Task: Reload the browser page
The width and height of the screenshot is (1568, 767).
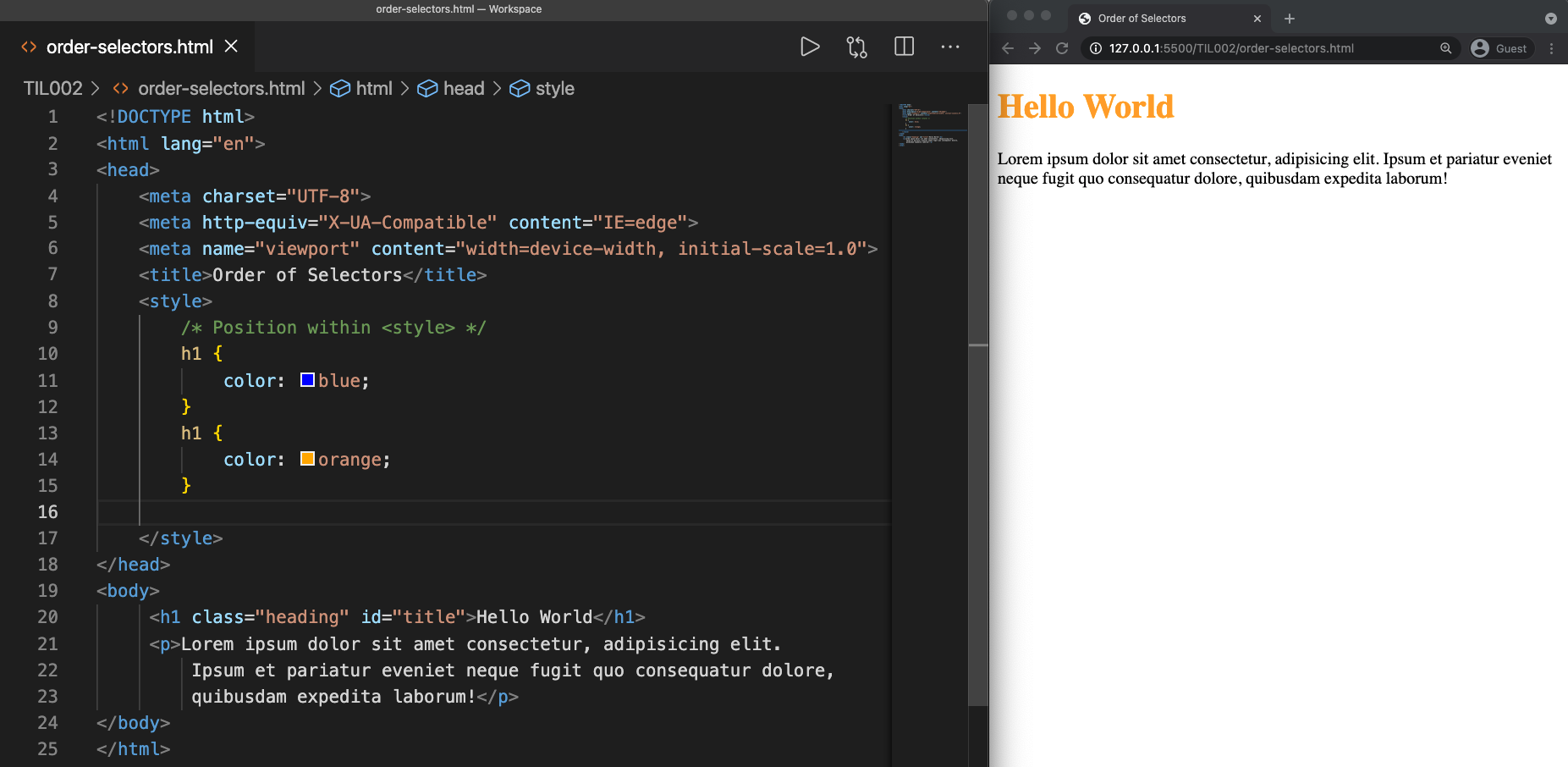Action: tap(1062, 48)
